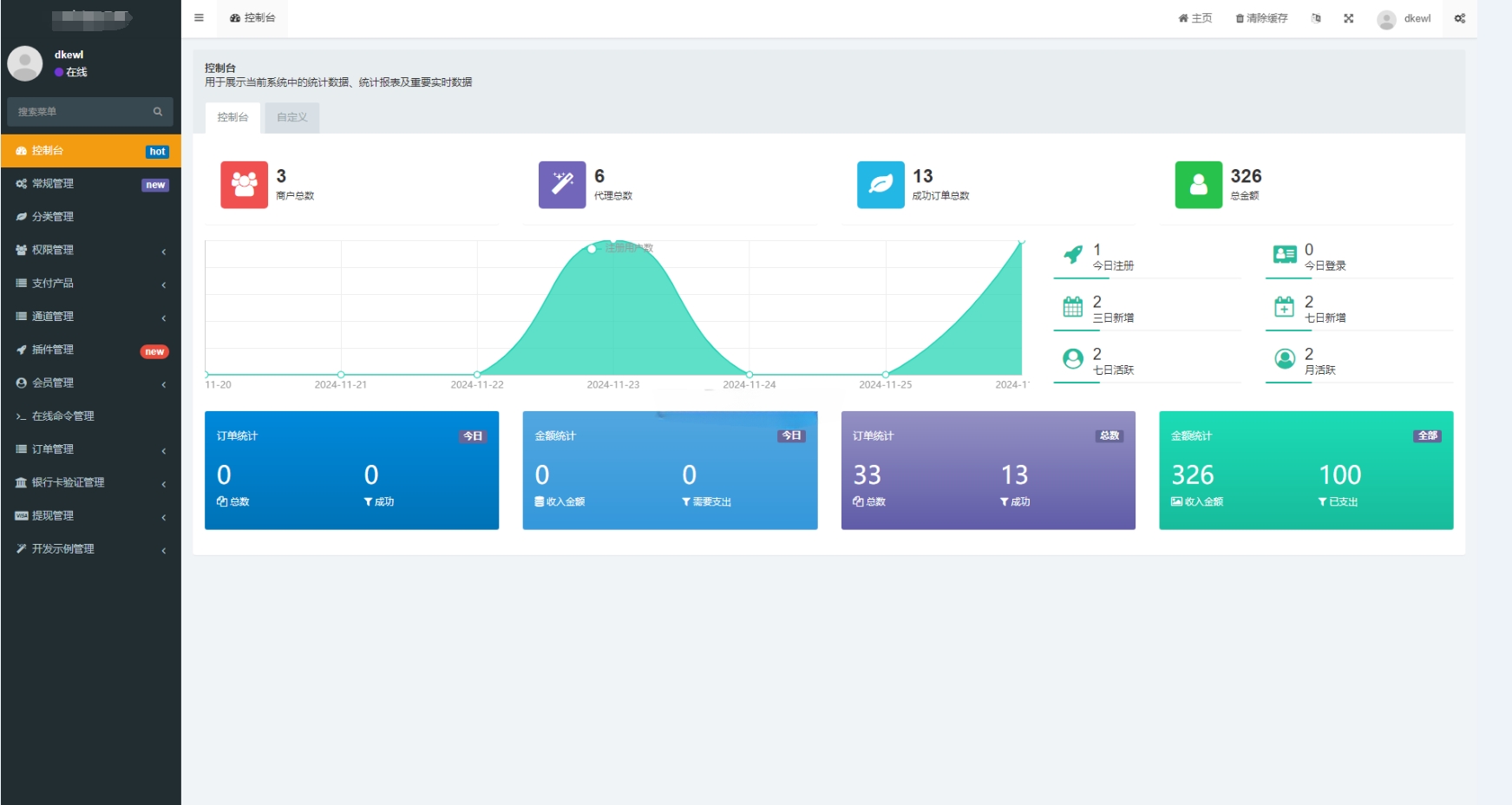1512x805 pixels.
Task: Open the settings cogs icon at top right
Action: pos(1460,18)
